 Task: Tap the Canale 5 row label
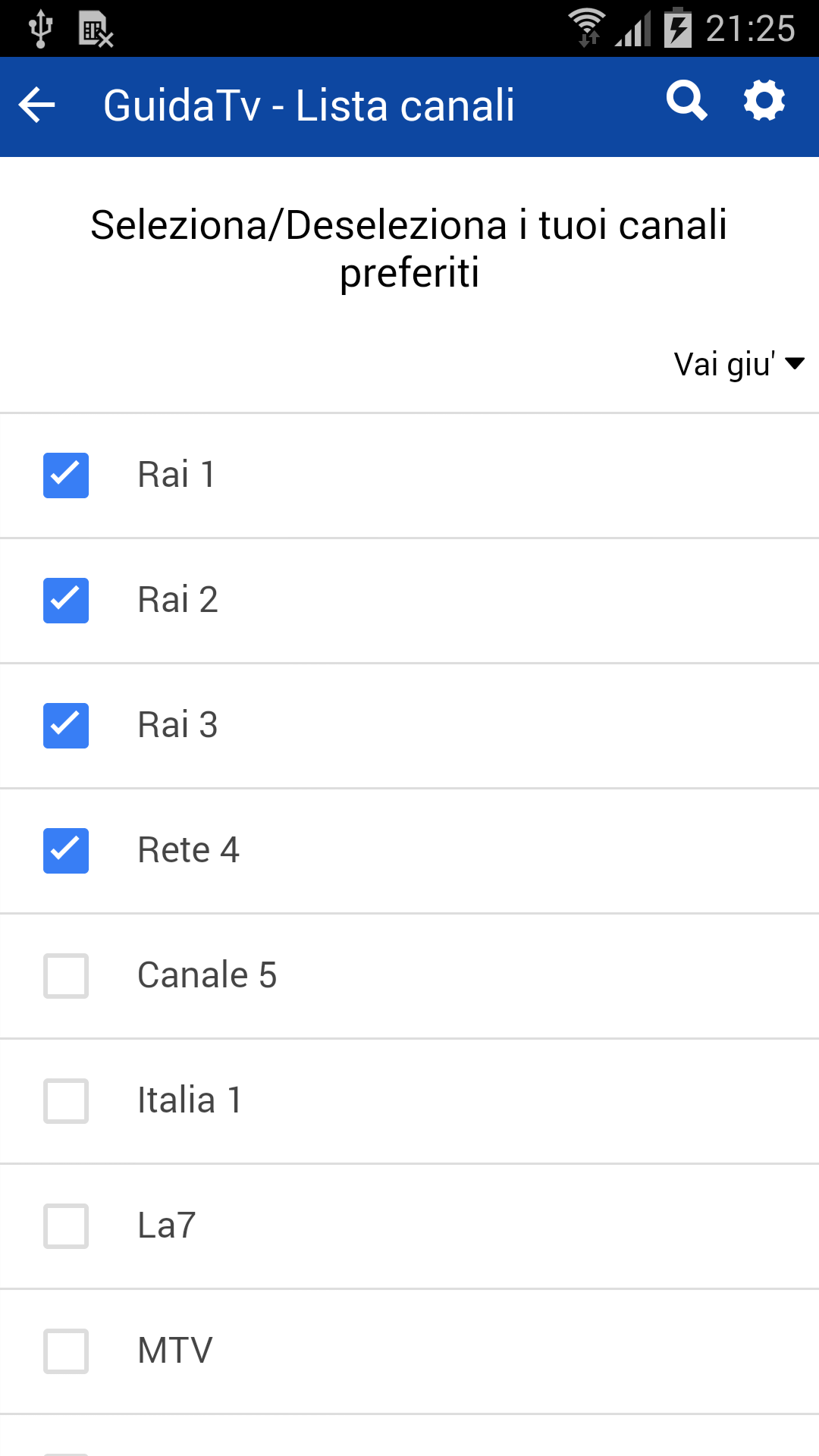[x=207, y=975]
